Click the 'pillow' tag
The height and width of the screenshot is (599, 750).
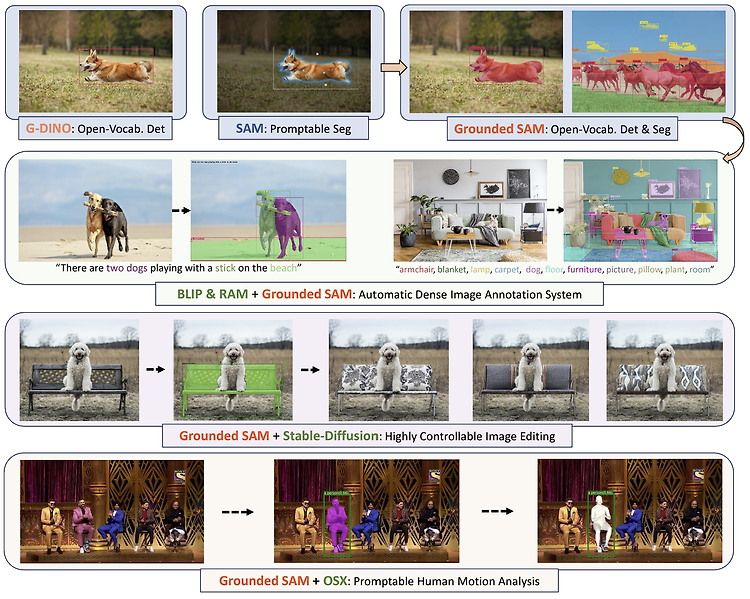coord(649,269)
